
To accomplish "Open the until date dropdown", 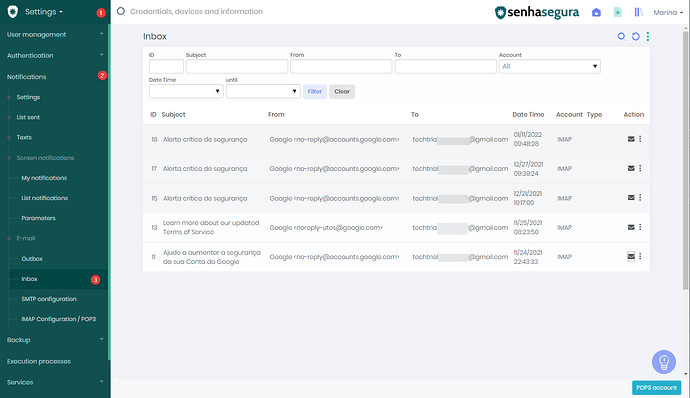I will pyautogui.click(x=263, y=91).
